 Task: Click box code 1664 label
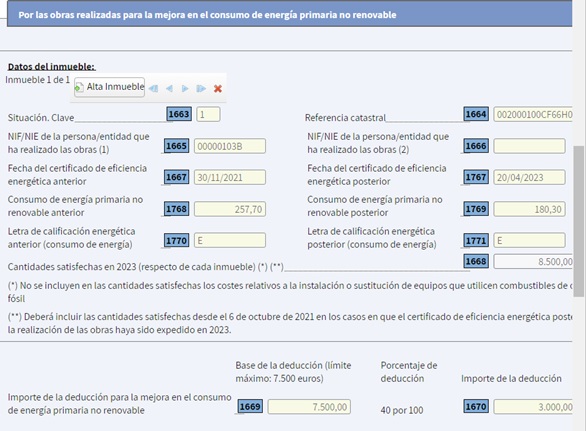[476, 114]
